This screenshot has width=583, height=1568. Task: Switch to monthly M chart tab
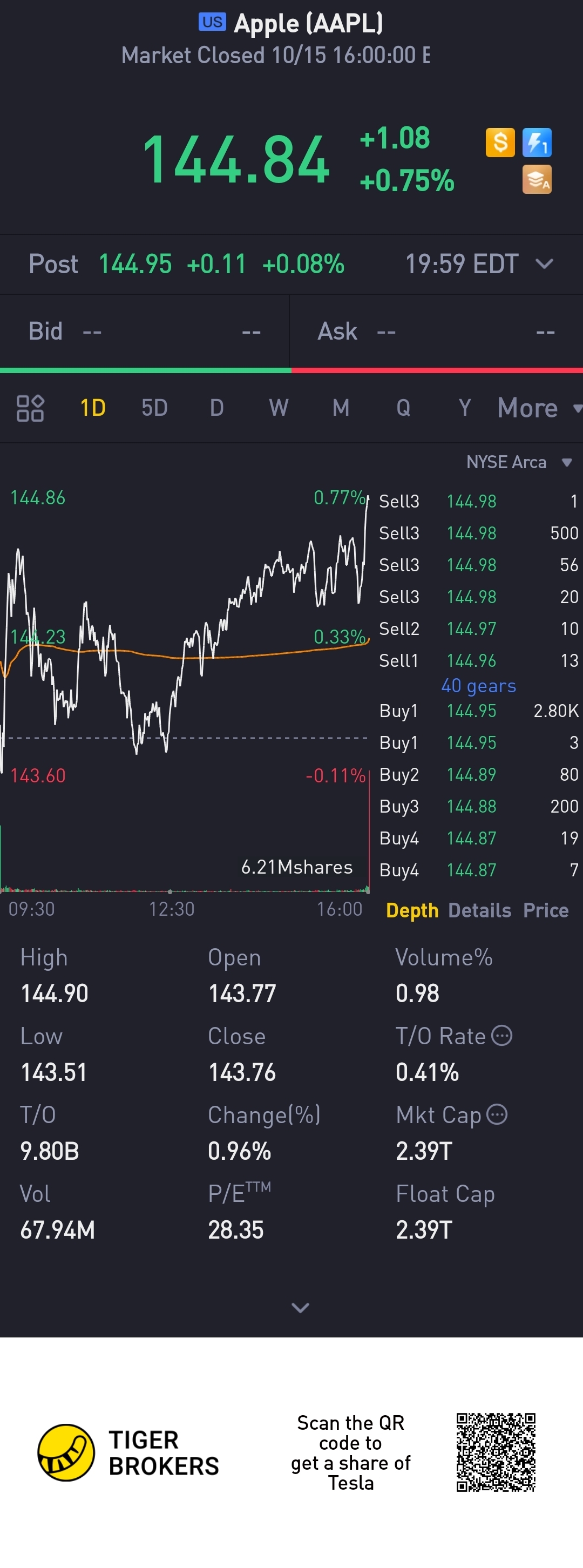(341, 408)
